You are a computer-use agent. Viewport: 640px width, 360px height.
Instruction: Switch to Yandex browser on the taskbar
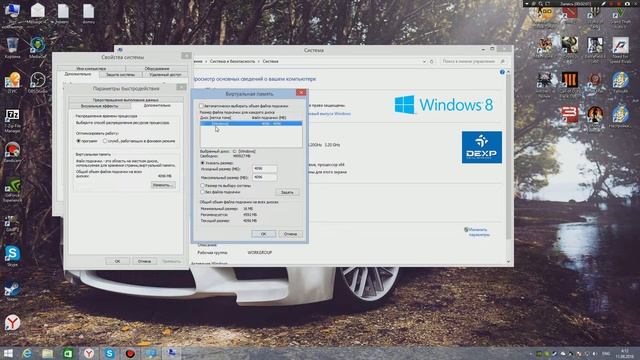[x=89, y=353]
